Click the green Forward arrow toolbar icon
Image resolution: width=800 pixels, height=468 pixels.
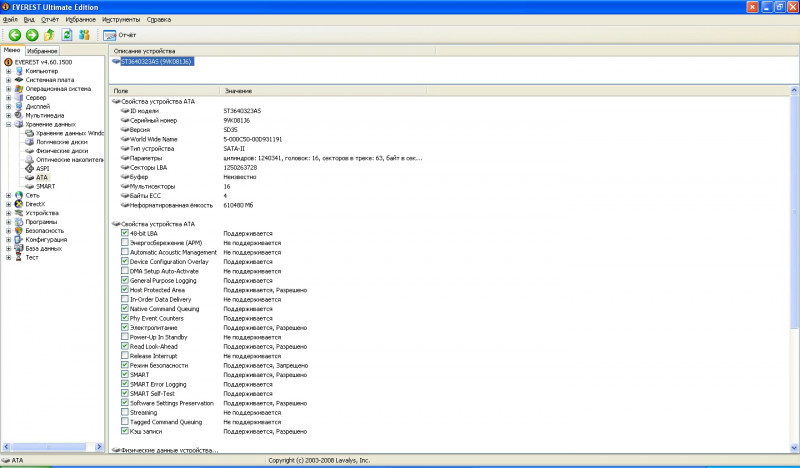[32, 35]
